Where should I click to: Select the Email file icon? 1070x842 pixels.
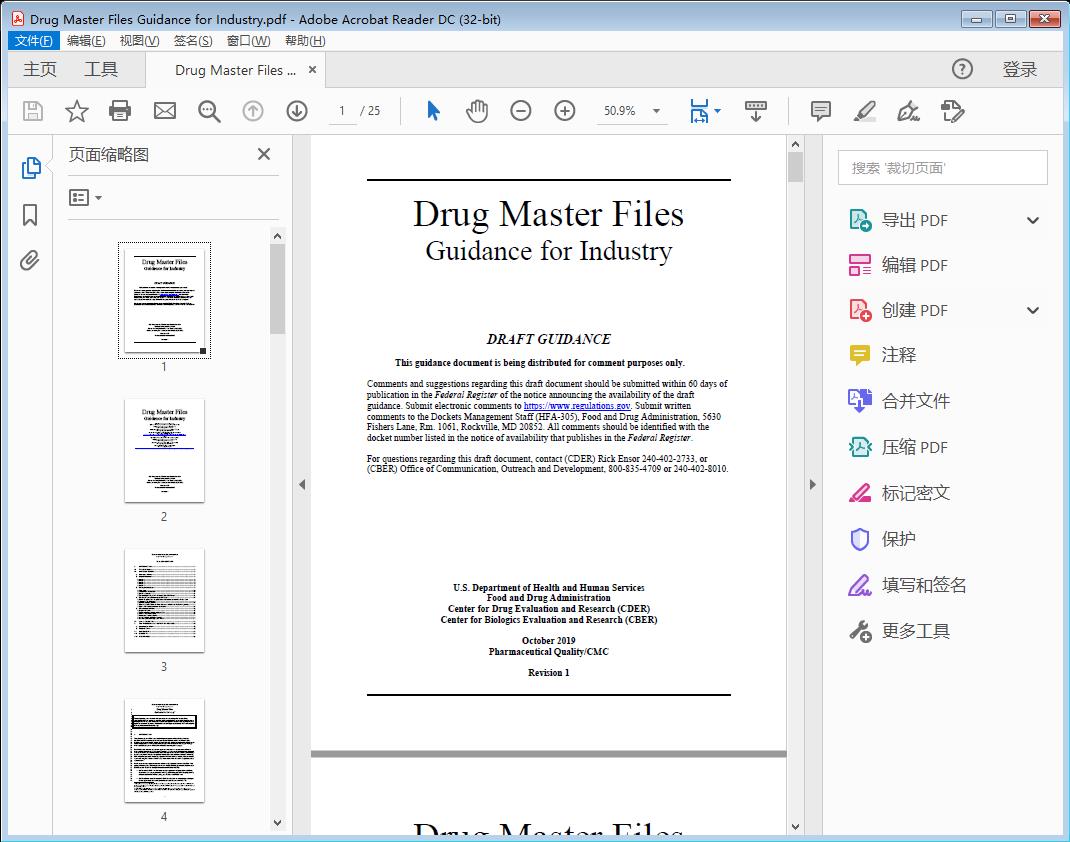(164, 111)
